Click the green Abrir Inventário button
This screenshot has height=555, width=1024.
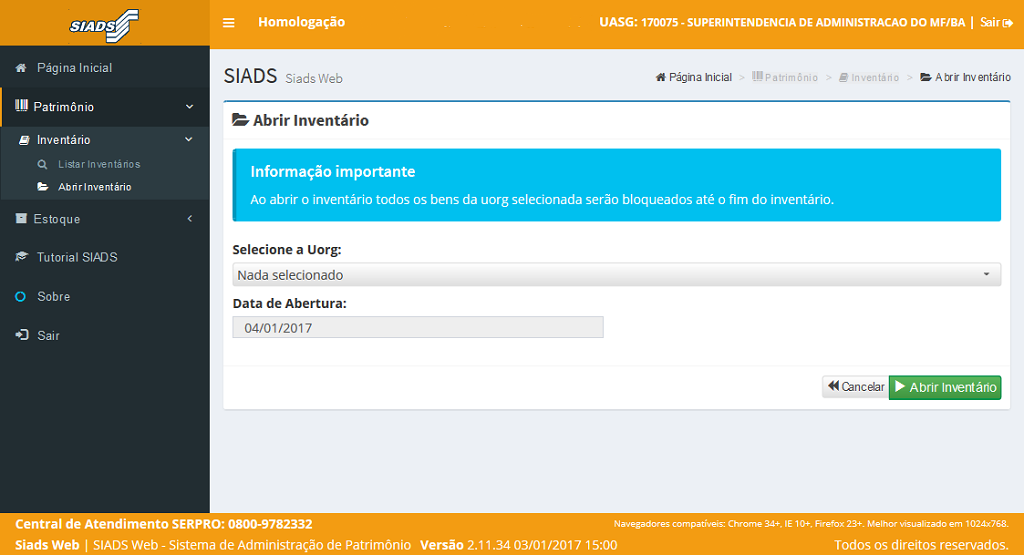[x=945, y=387]
